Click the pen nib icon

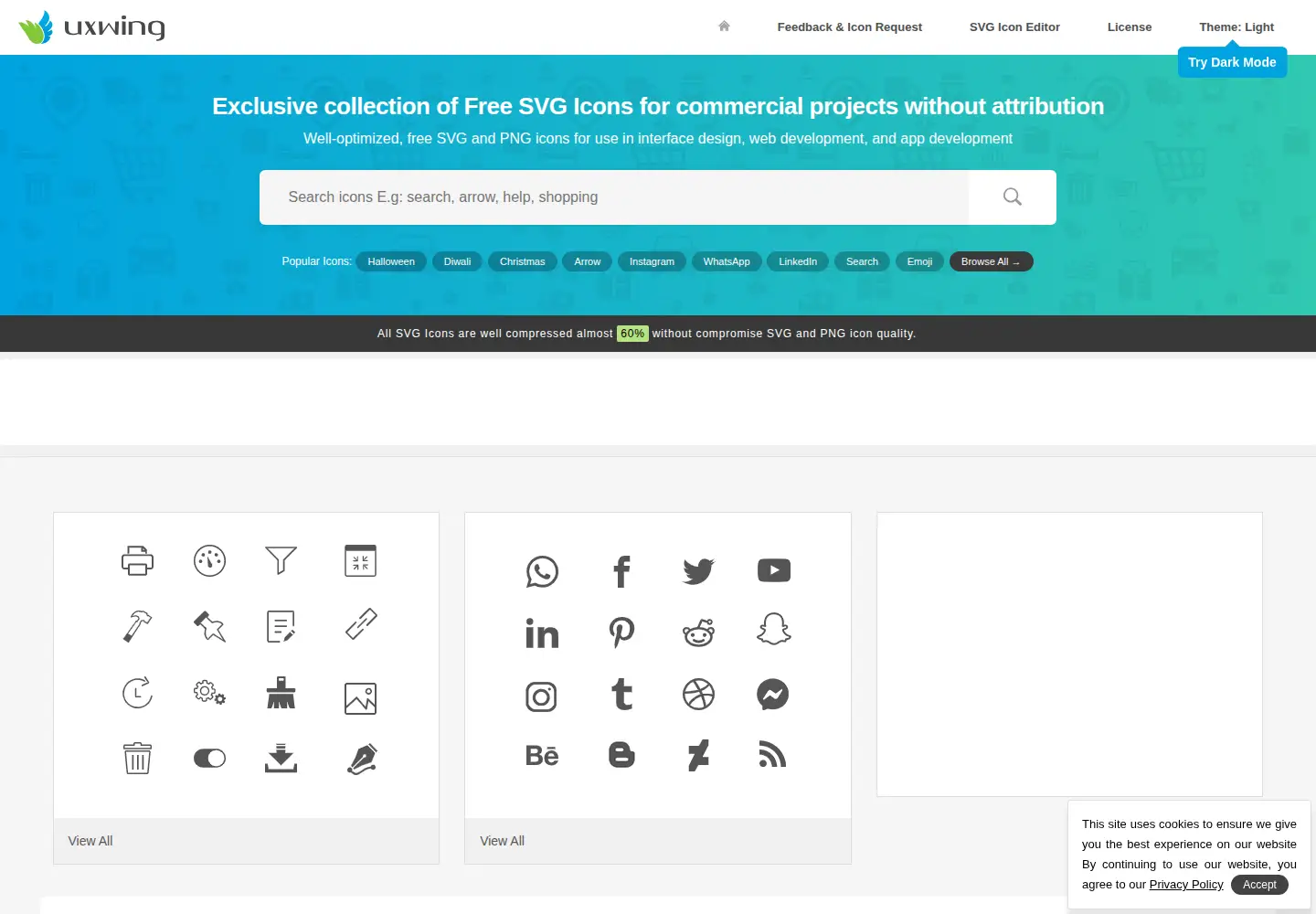[362, 758]
